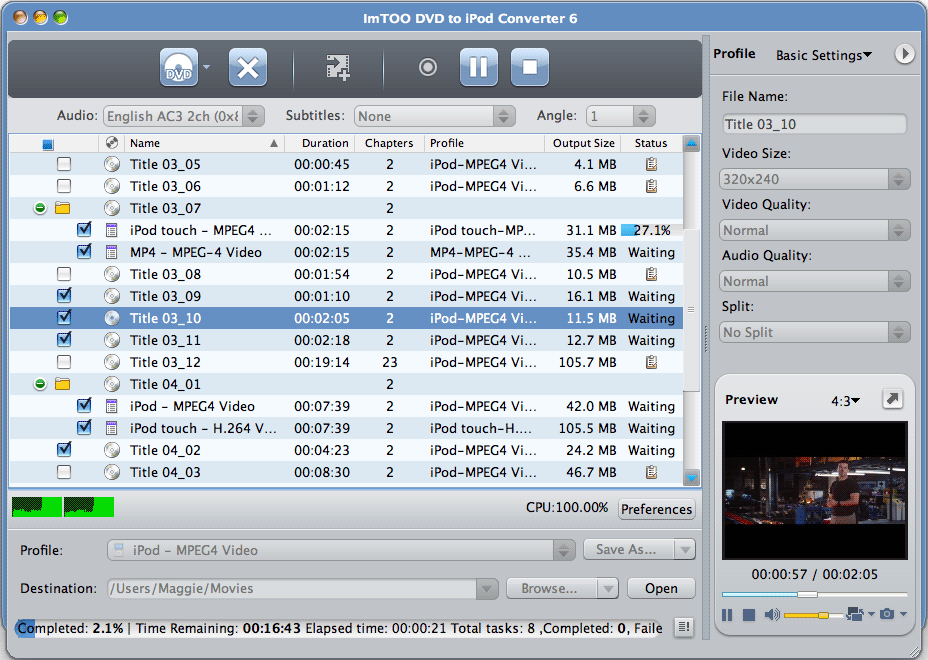Check the Title 03_05 checkbox
This screenshot has width=928, height=660.
(x=64, y=164)
